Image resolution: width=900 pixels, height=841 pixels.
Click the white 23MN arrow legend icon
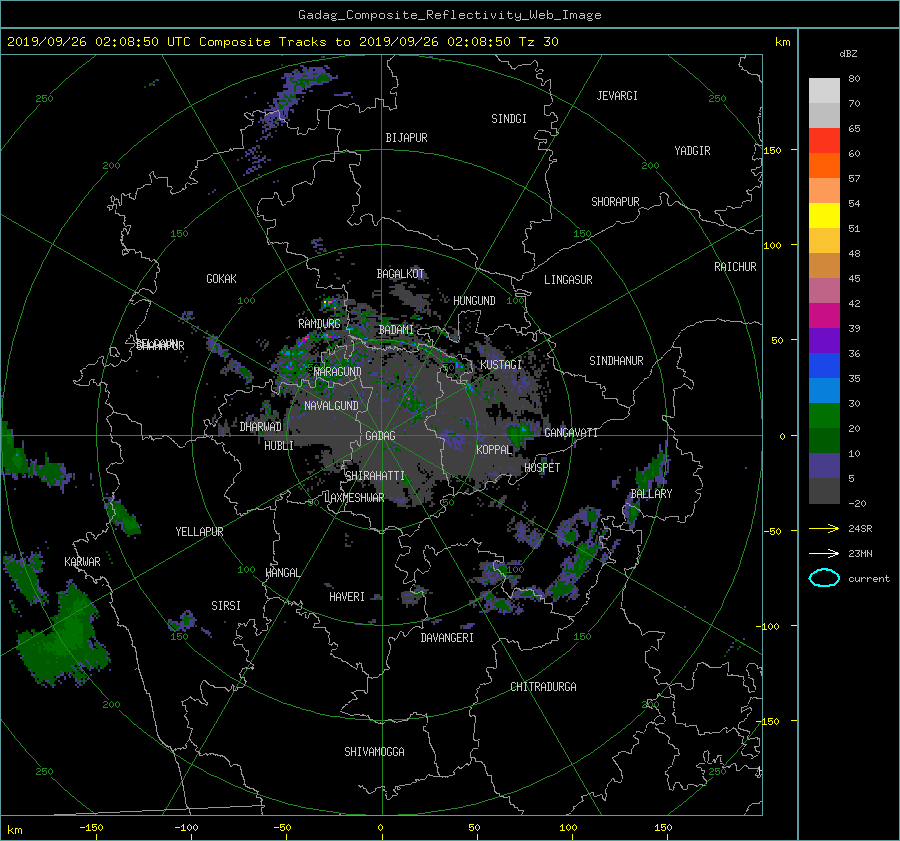[x=824, y=553]
